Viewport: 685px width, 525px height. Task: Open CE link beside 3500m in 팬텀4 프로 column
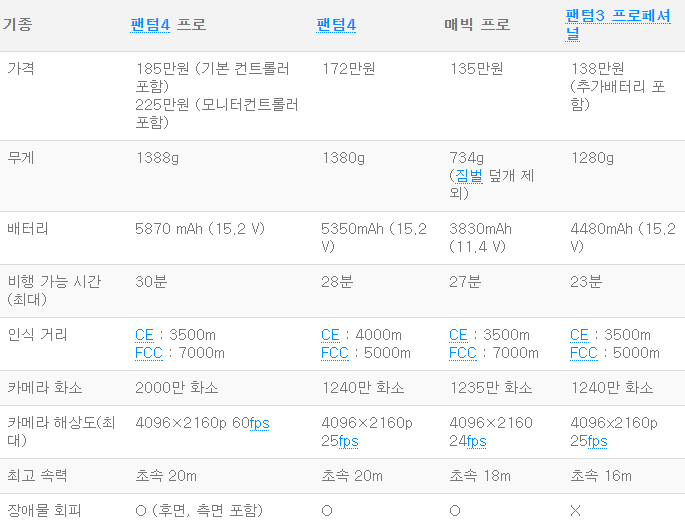(144, 335)
